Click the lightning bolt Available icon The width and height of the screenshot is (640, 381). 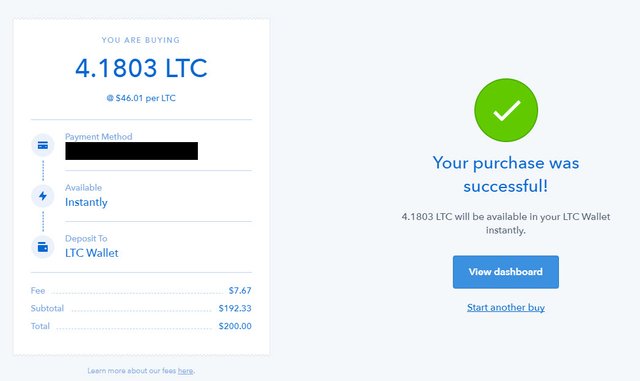[x=43, y=196]
